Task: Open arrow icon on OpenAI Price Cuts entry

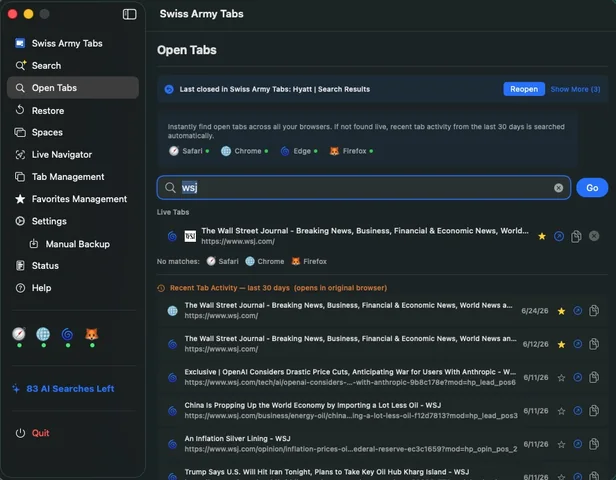Action: click(578, 377)
